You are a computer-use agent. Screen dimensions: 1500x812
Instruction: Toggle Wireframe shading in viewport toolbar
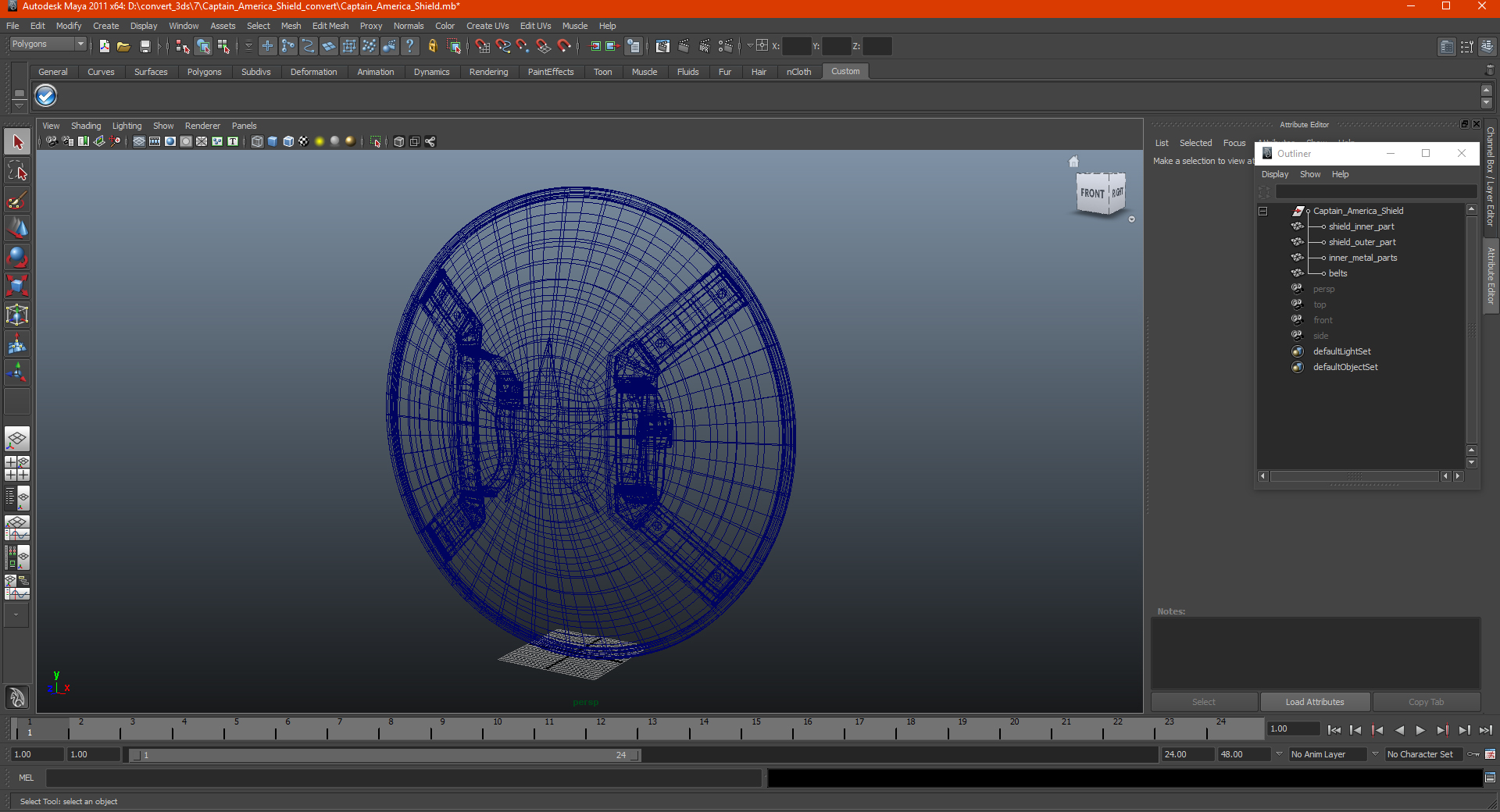coord(257,141)
